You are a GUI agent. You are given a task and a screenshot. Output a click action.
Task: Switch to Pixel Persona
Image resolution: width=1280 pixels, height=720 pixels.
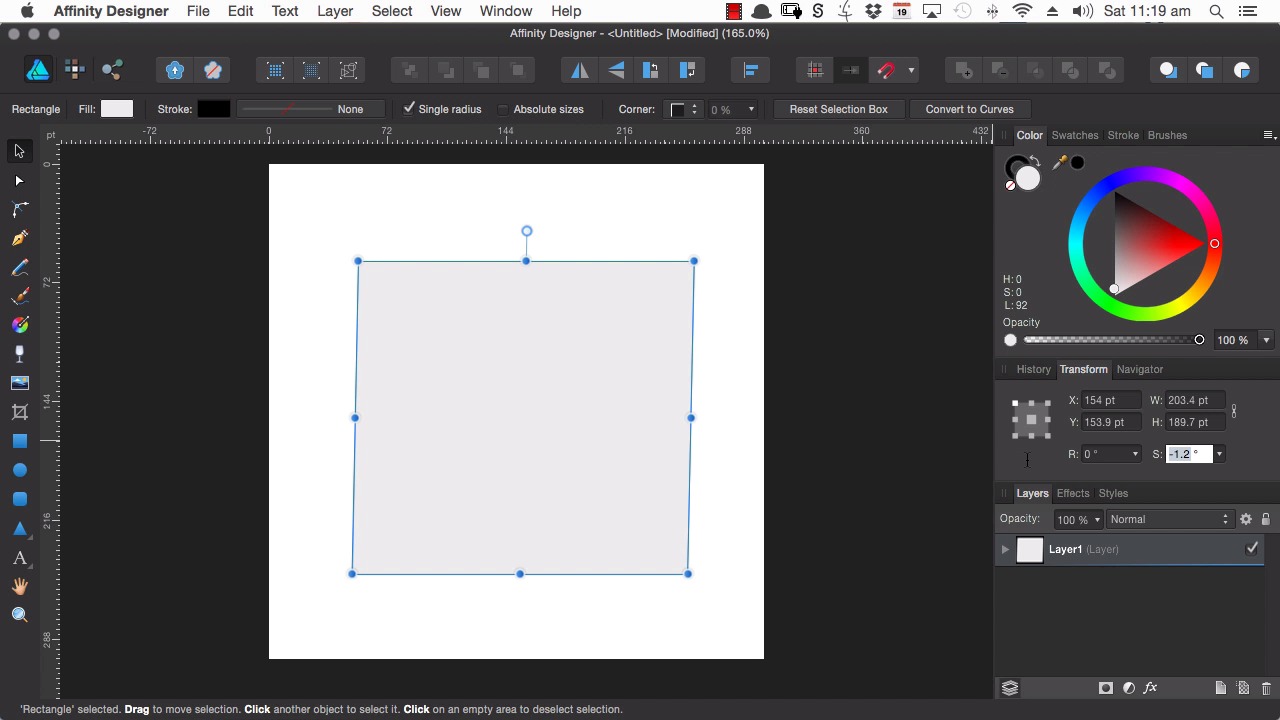tap(75, 70)
